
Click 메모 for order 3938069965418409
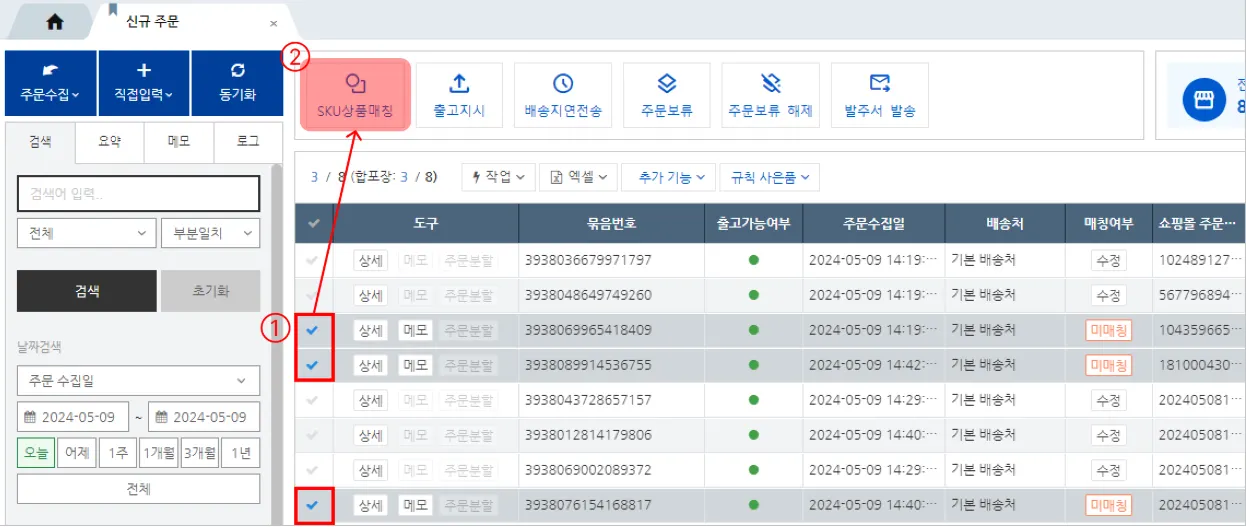[x=415, y=330]
